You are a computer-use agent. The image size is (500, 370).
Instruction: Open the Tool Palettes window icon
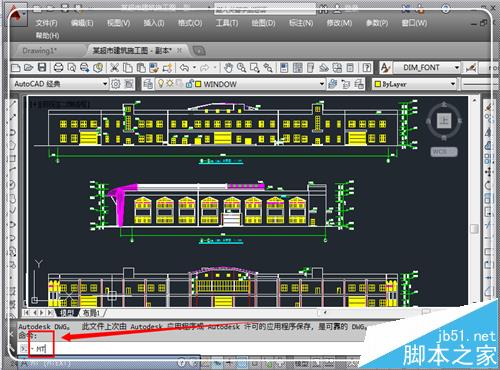(310, 68)
